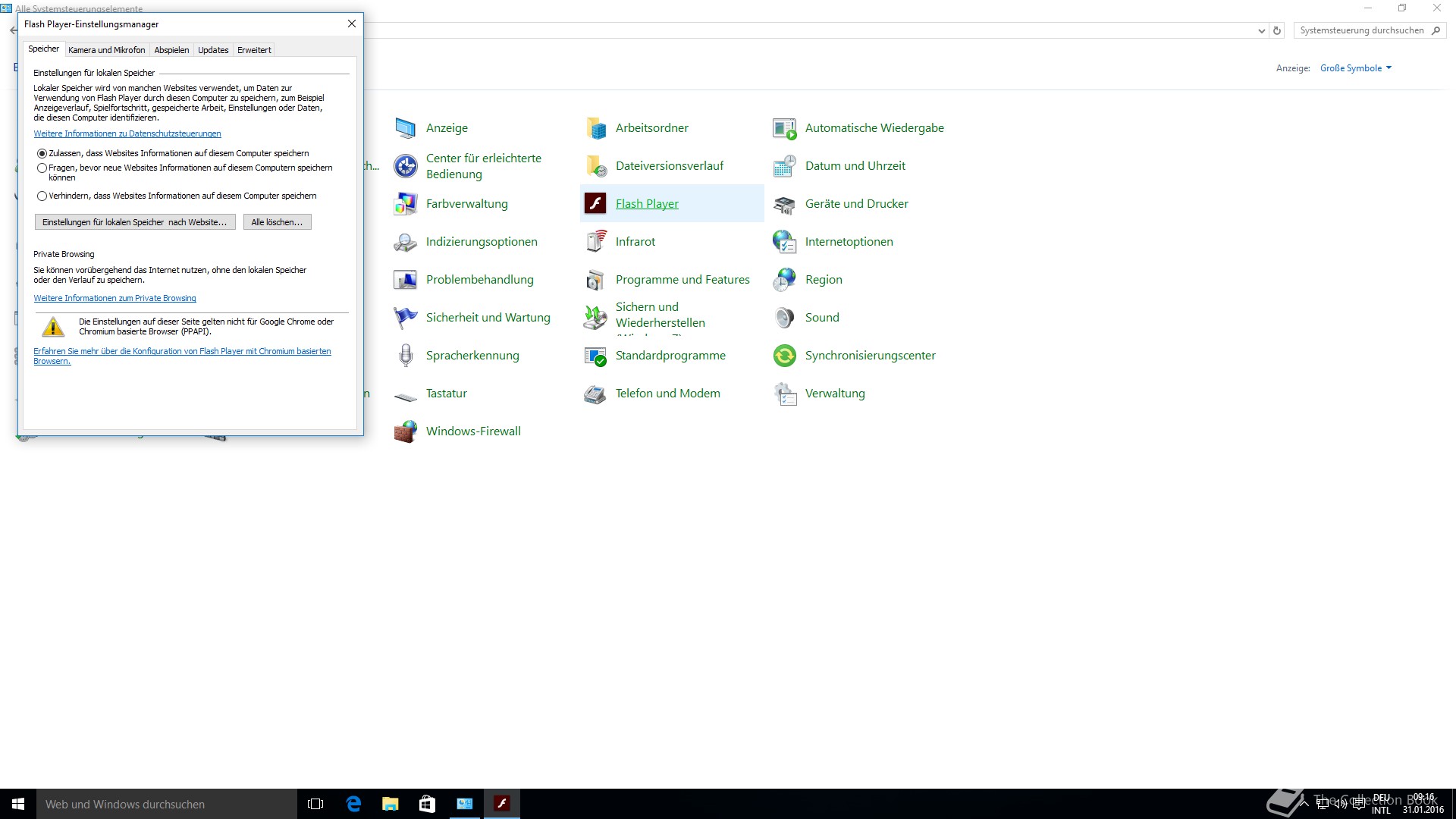This screenshot has height=819, width=1456.
Task: Open the Anzeige control panel icon
Action: tap(406, 128)
